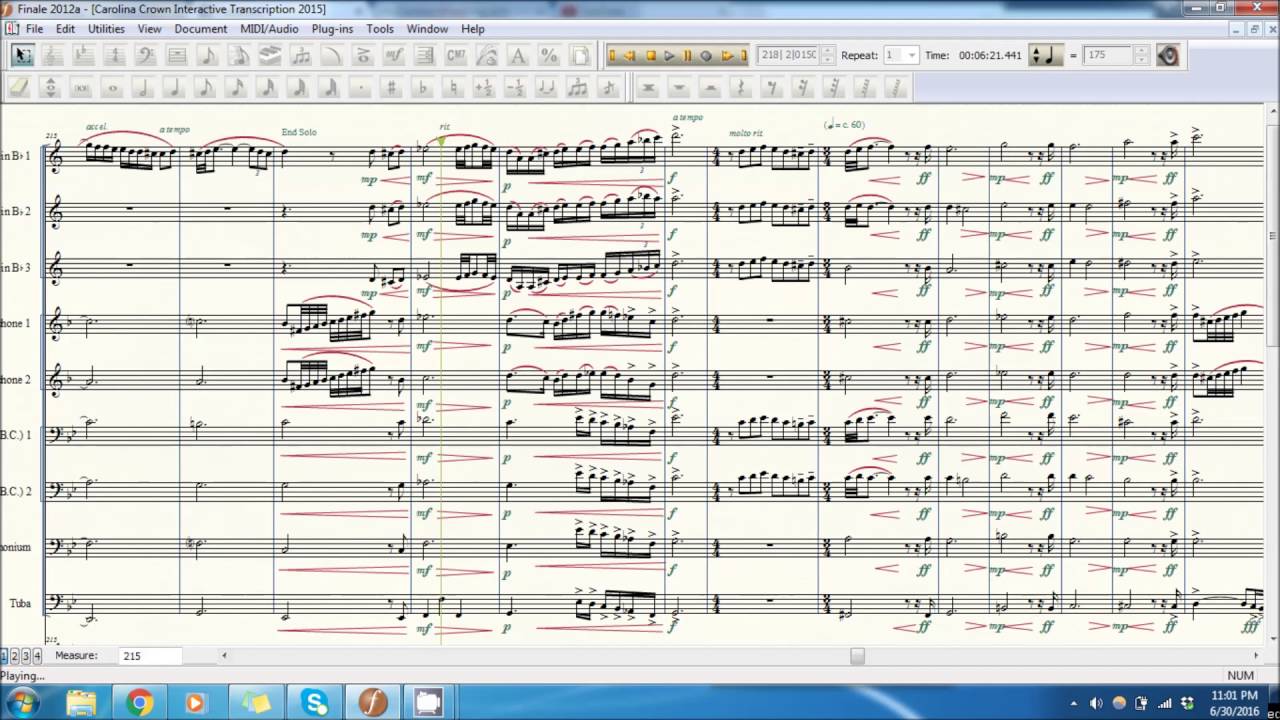This screenshot has width=1280, height=720.
Task: Select the Page Layout tool
Action: click(580, 56)
